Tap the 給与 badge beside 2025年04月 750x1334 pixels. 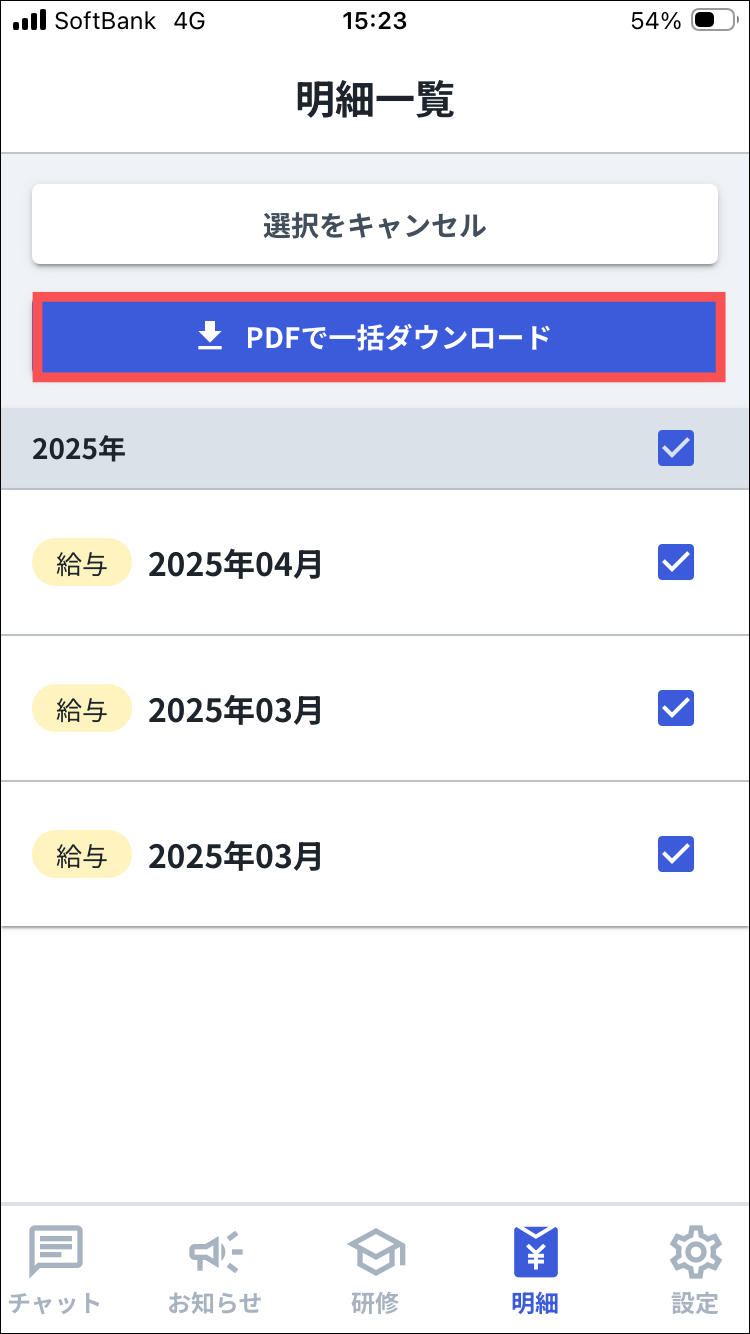pos(82,564)
